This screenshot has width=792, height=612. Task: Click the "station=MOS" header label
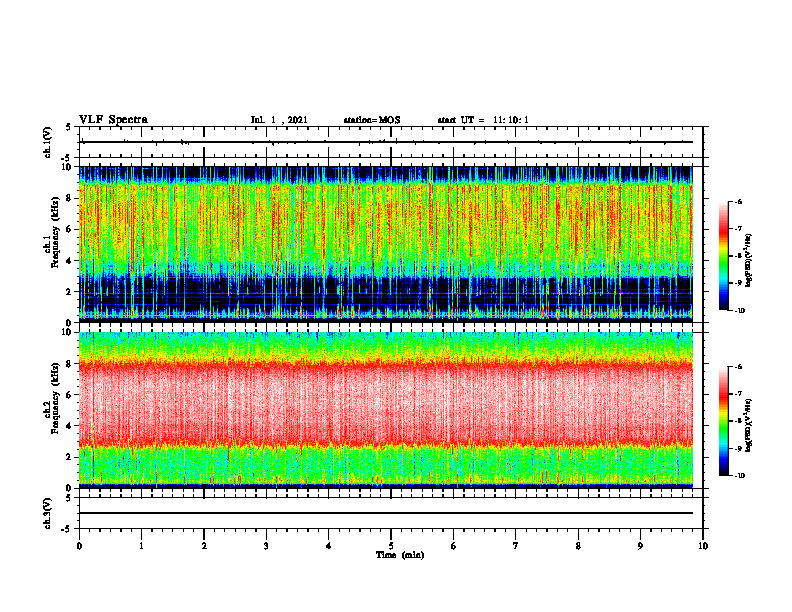[x=372, y=120]
